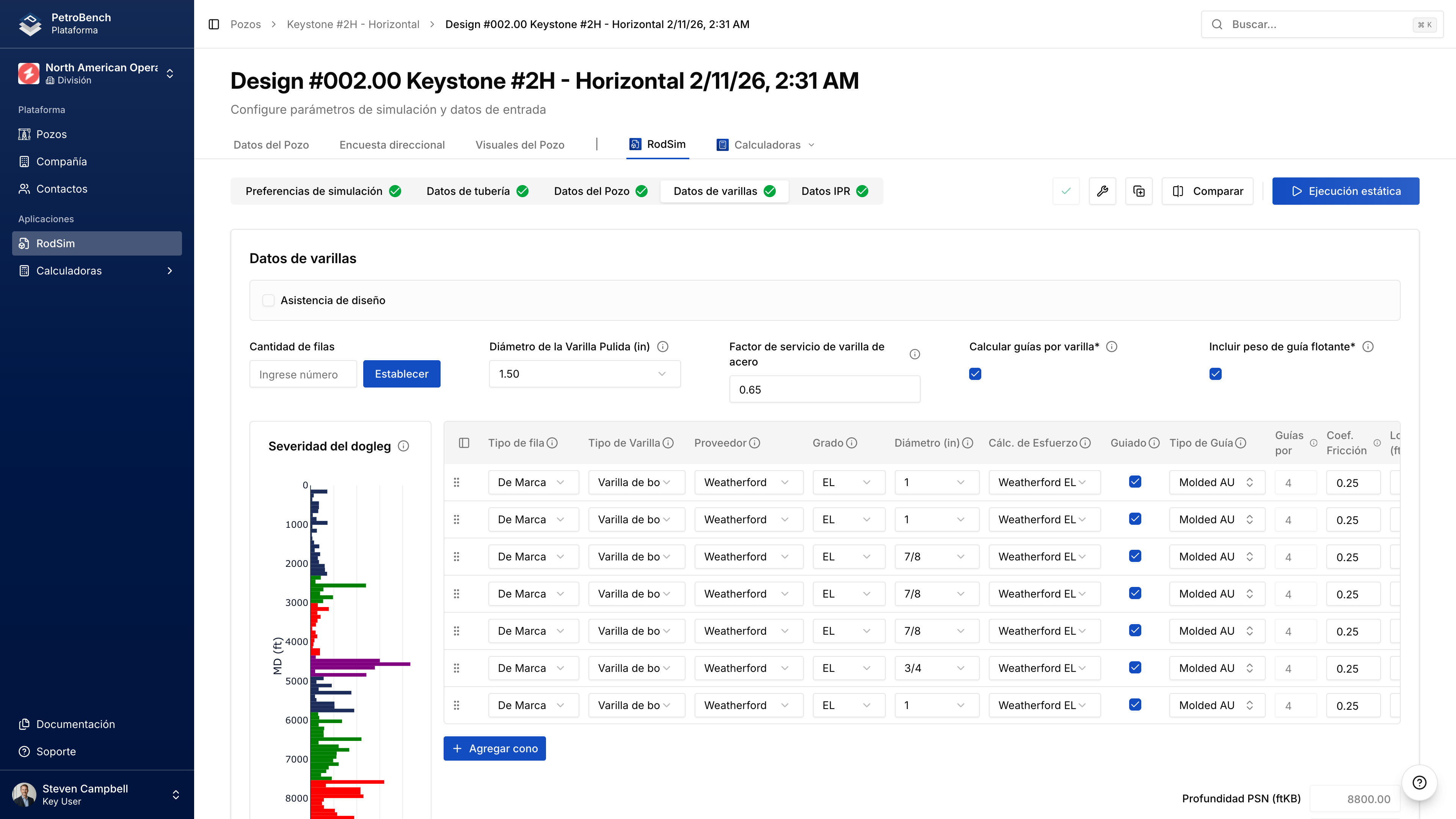Click the Ejecución estática button
Image resolution: width=1456 pixels, height=819 pixels.
click(x=1345, y=191)
